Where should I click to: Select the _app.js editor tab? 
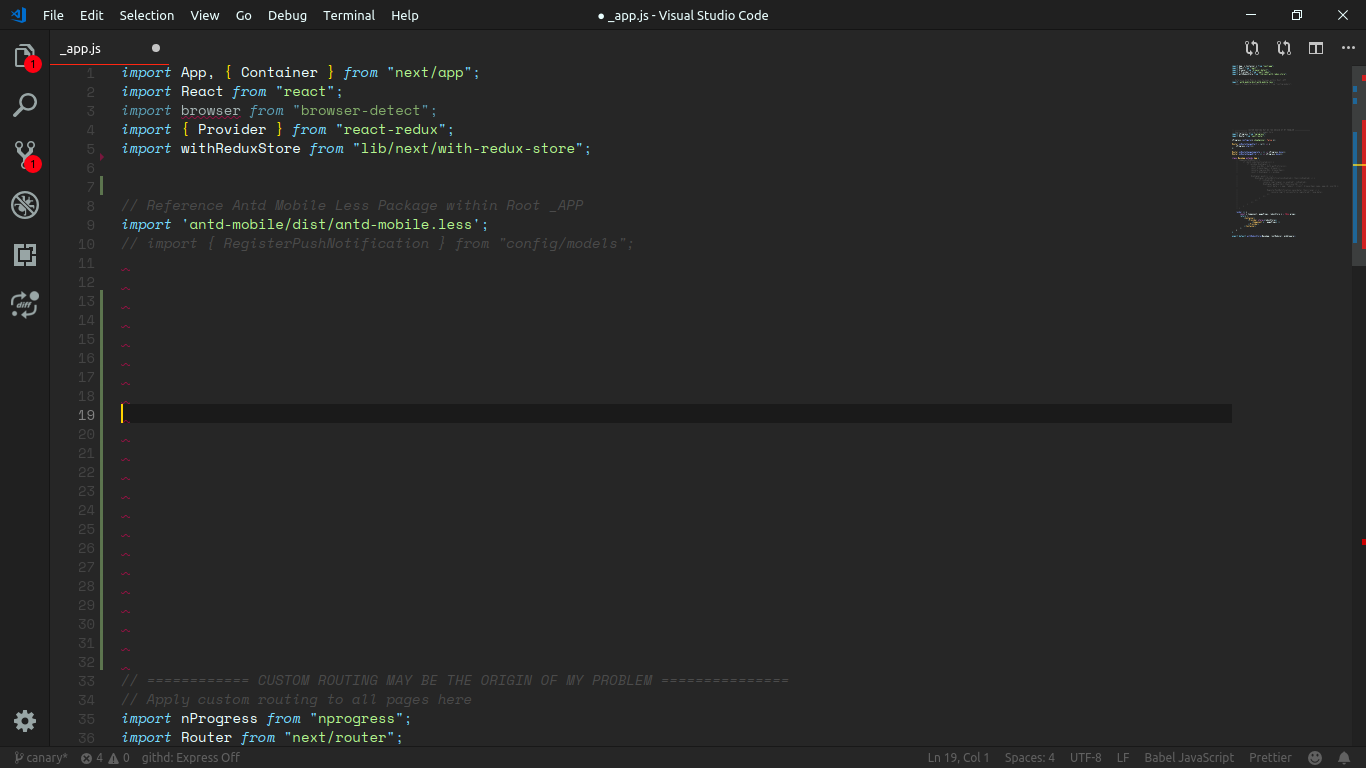(80, 47)
